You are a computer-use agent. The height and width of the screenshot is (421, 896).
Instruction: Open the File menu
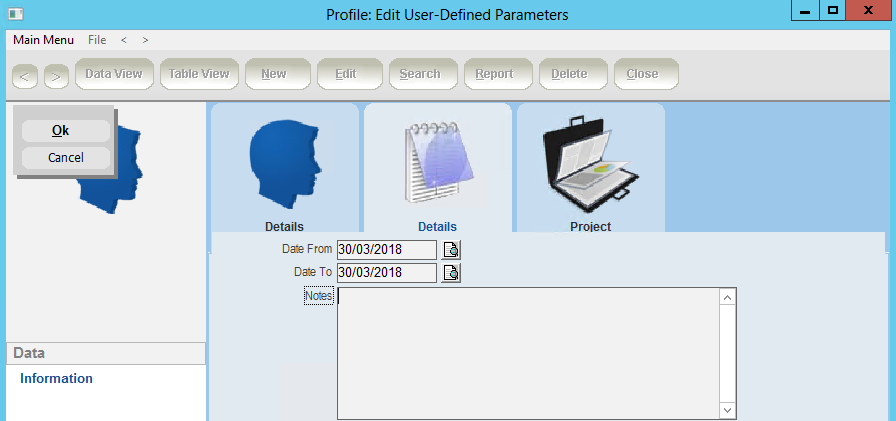coord(97,40)
